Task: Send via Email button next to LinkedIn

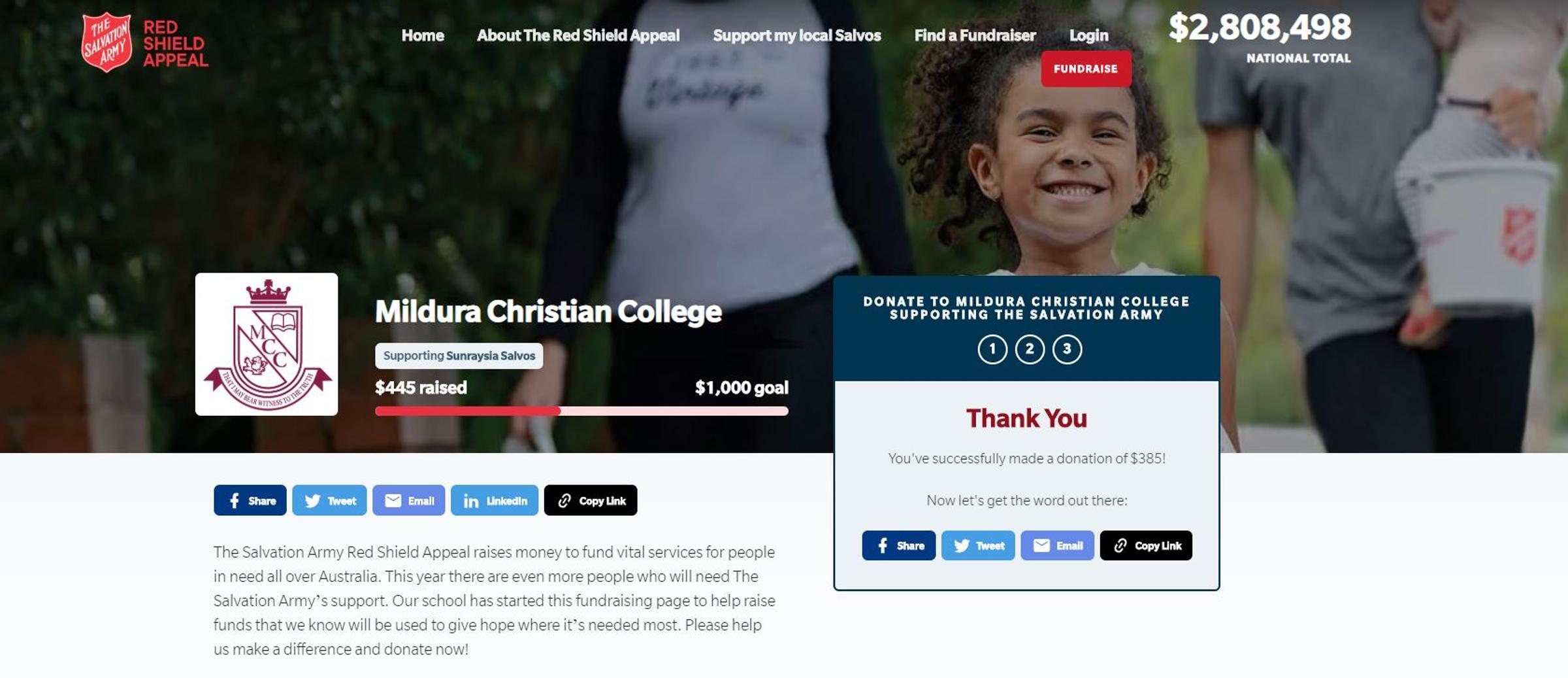Action: 409,500
